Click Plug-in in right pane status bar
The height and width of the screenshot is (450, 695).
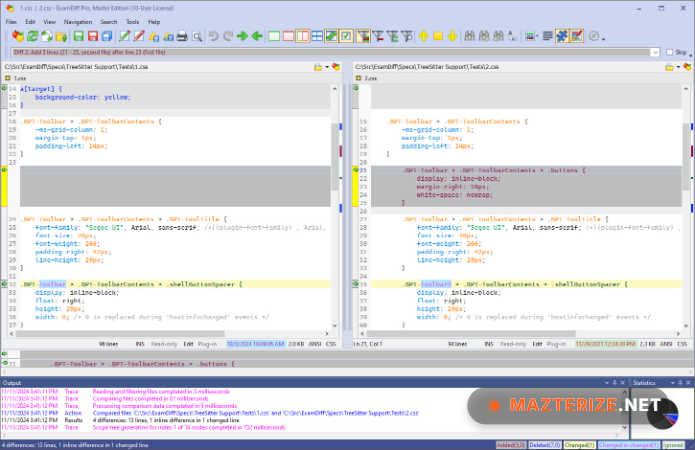coord(556,344)
